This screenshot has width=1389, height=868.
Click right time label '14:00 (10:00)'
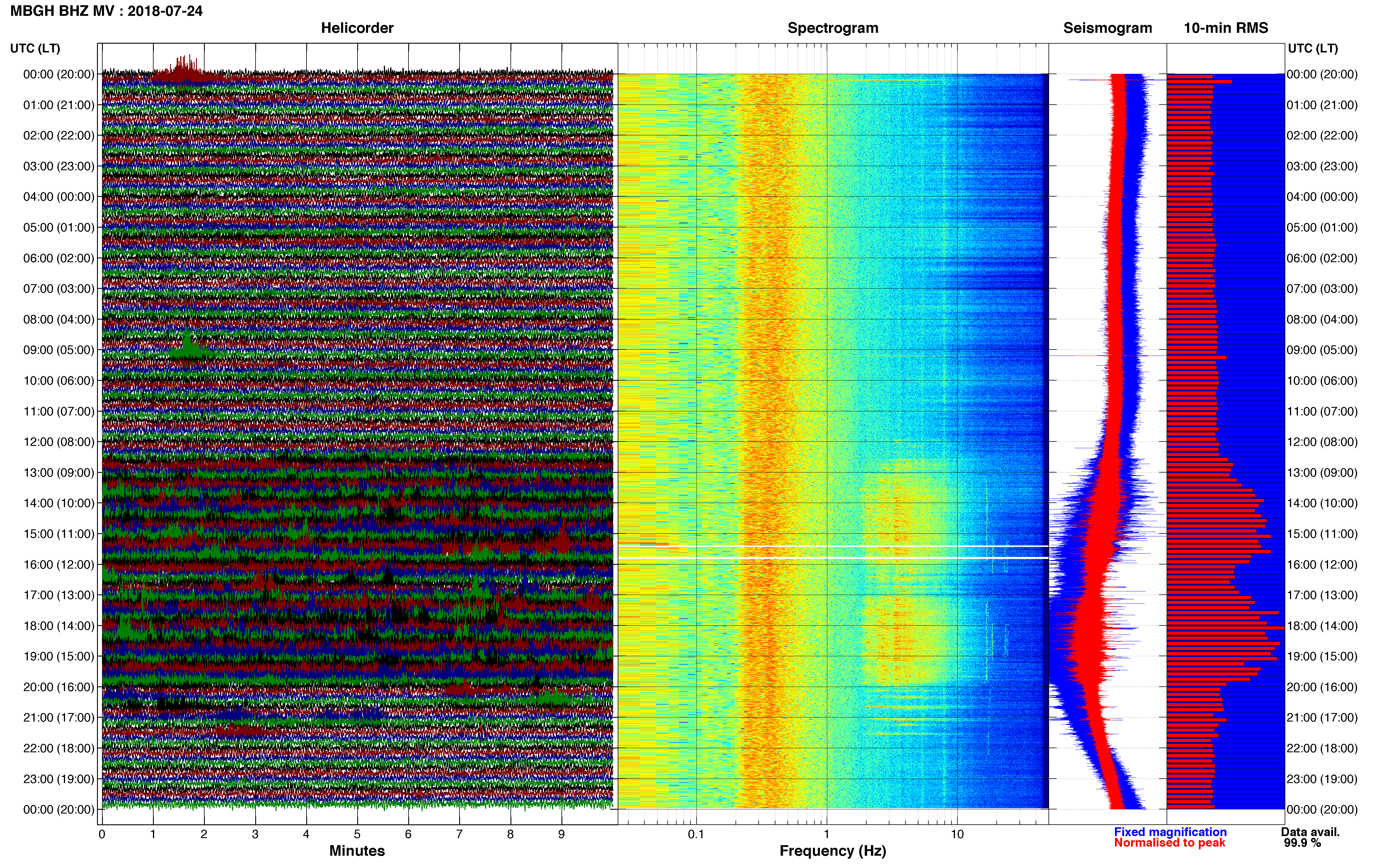(x=1322, y=504)
